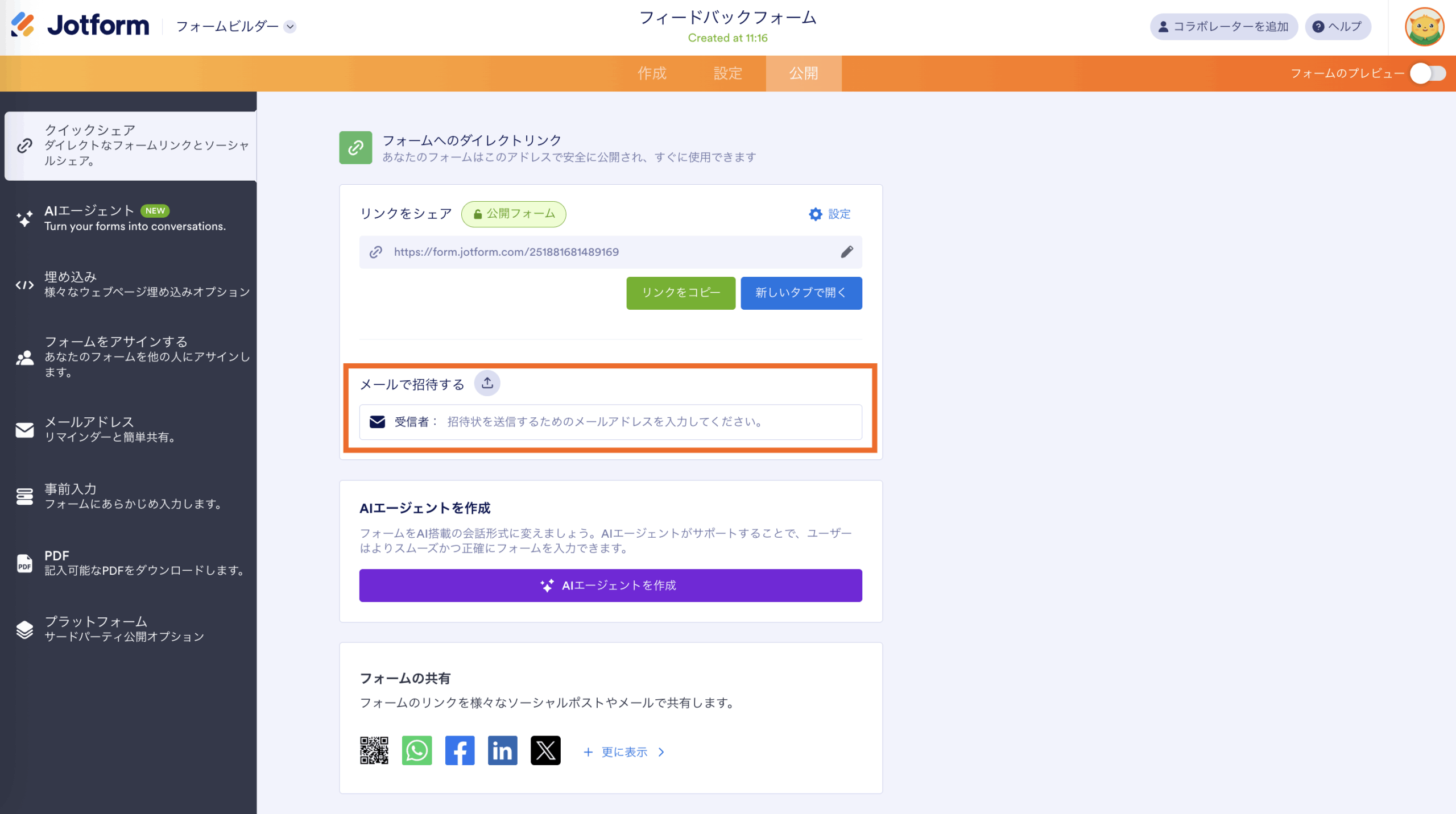
Task: Open the QR code icon
Action: point(374,751)
